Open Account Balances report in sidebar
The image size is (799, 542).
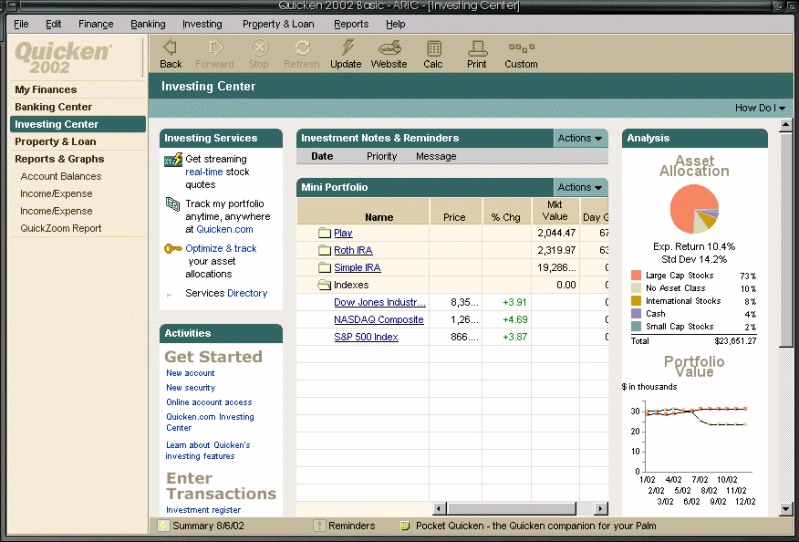click(x=61, y=176)
